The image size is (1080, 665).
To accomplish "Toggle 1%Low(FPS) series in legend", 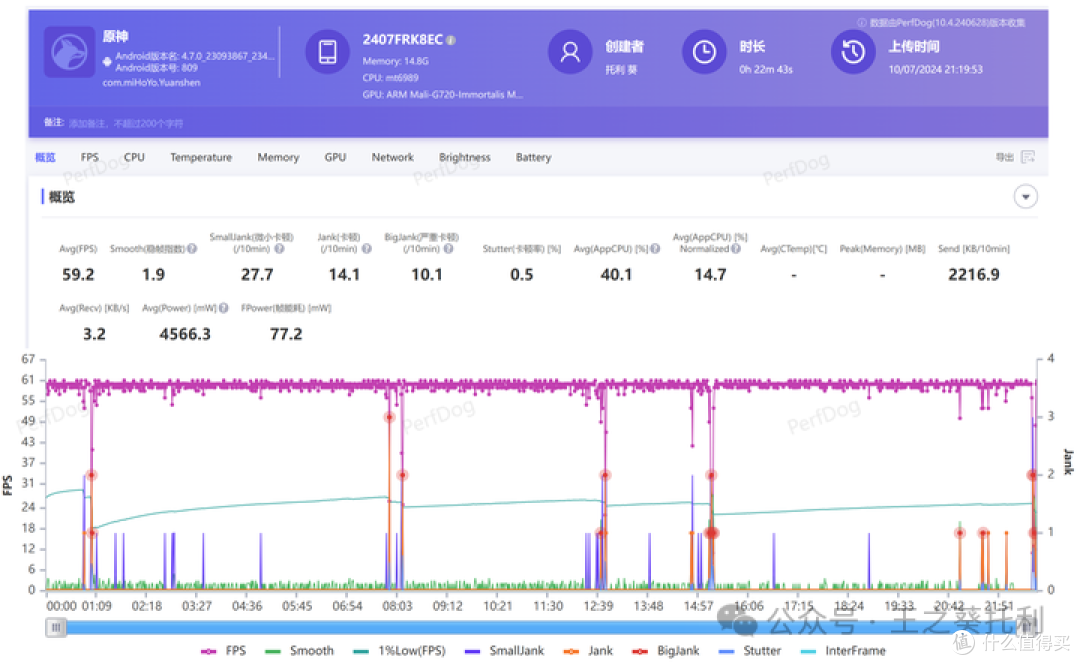I will click(399, 651).
